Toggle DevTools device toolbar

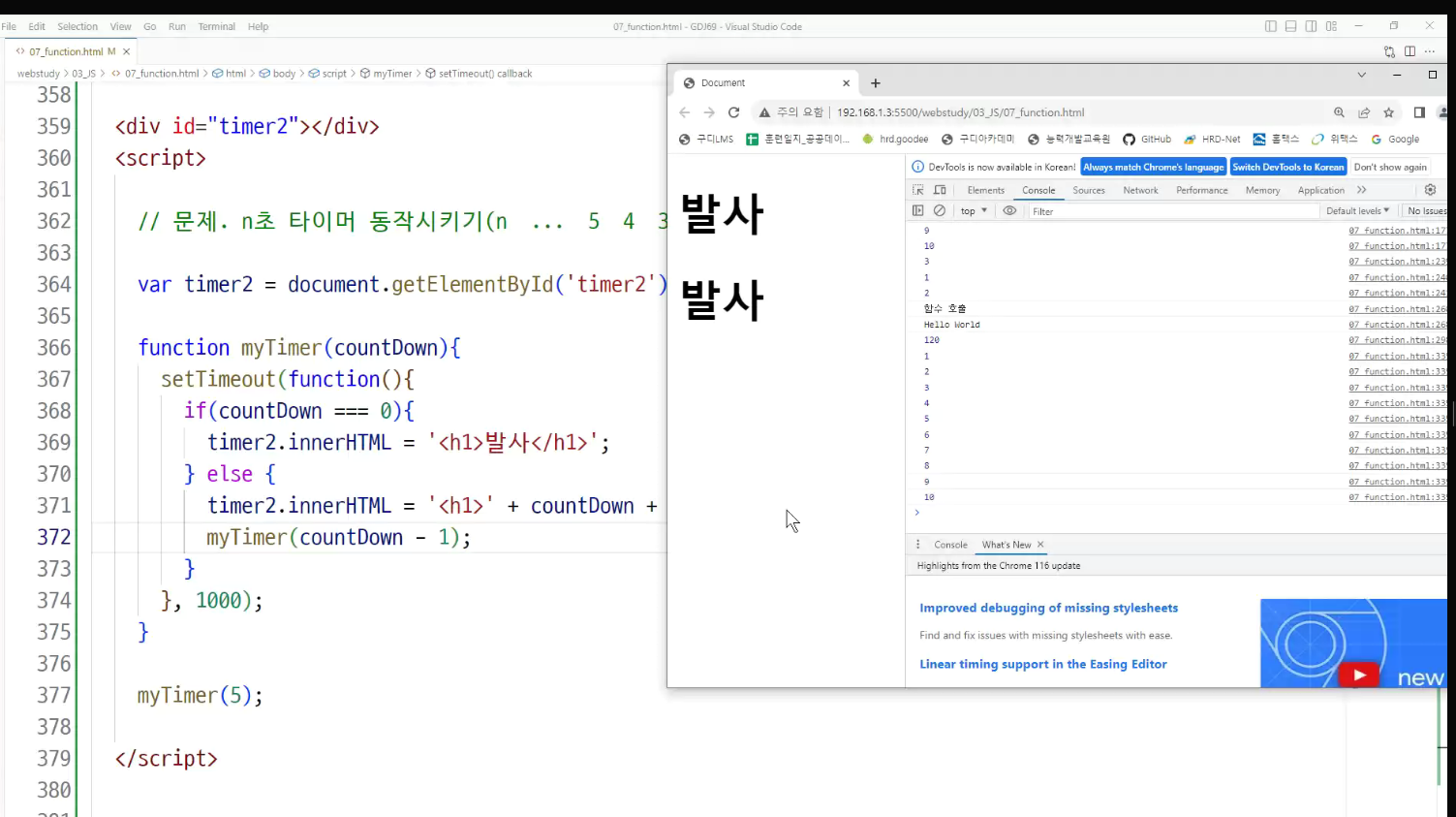940,190
